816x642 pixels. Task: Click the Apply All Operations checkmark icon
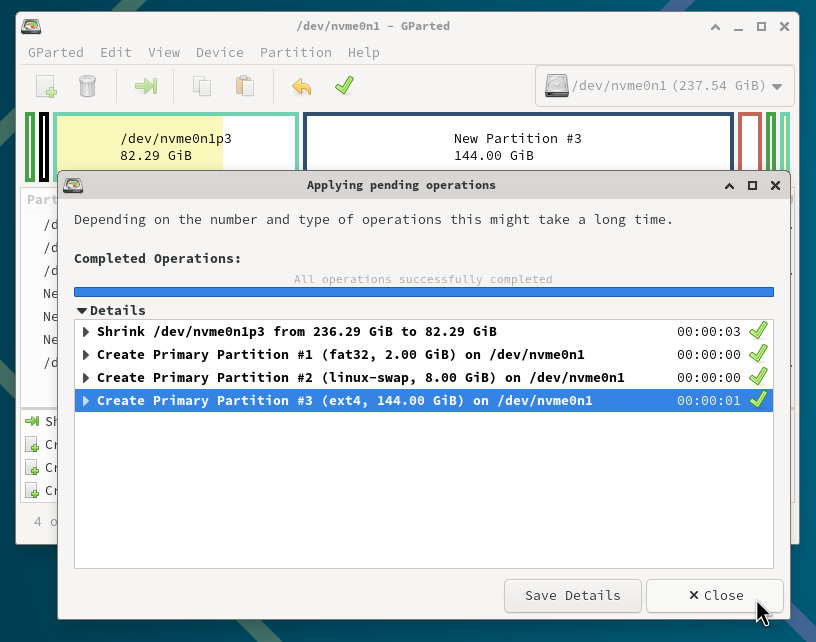[345, 85]
